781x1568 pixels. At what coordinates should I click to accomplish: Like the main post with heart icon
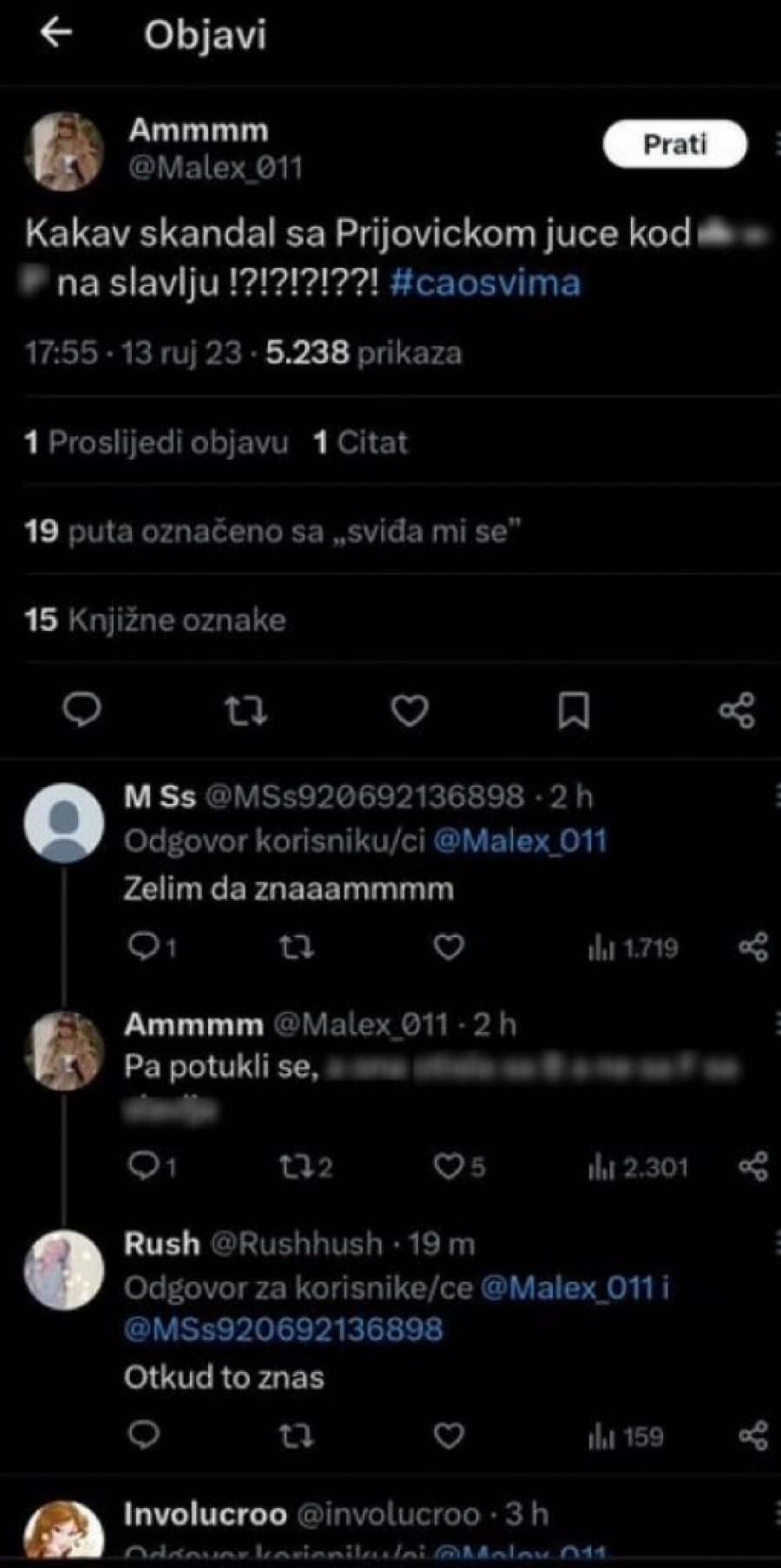pyautogui.click(x=410, y=711)
